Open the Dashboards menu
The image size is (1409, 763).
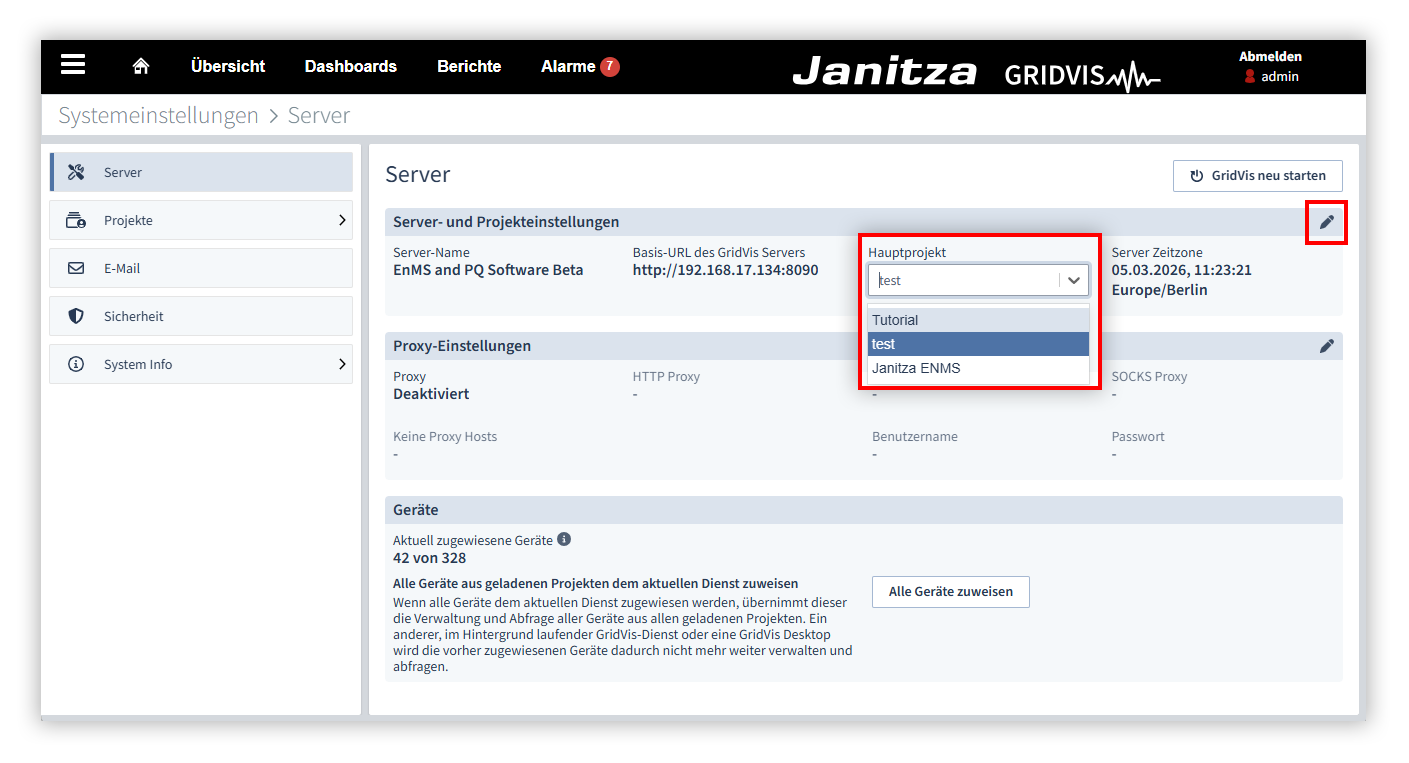351,66
